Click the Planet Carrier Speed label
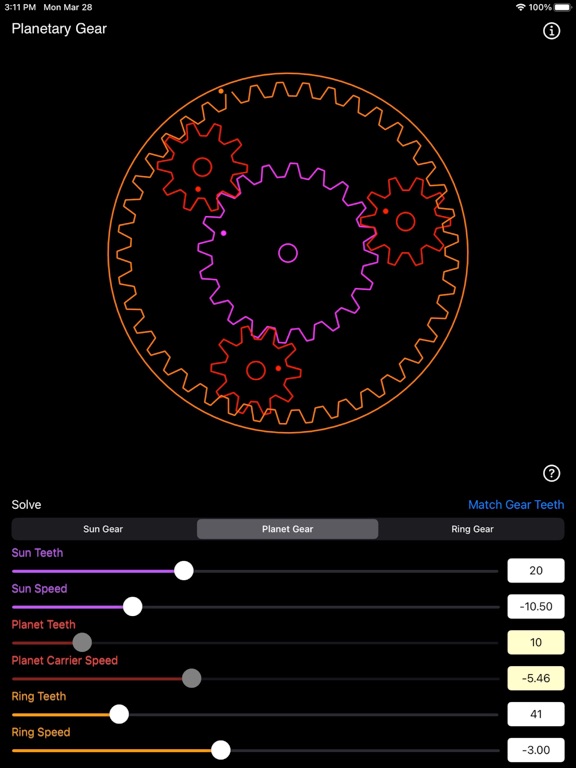 [65, 660]
